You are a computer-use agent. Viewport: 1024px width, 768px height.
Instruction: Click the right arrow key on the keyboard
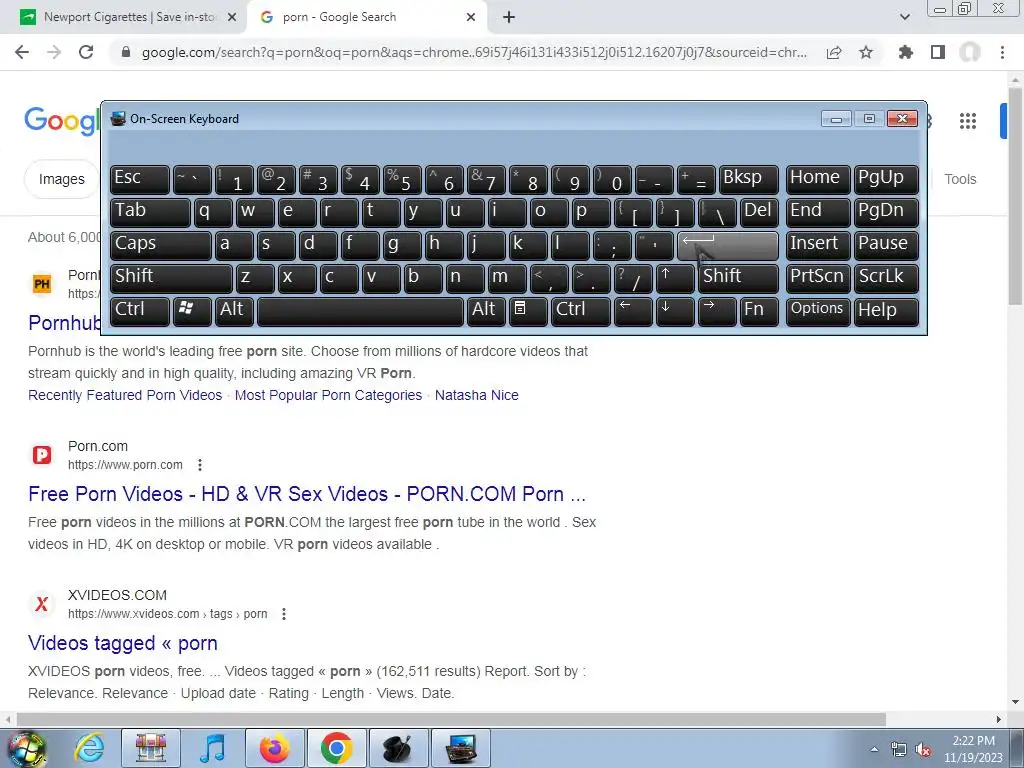(716, 312)
